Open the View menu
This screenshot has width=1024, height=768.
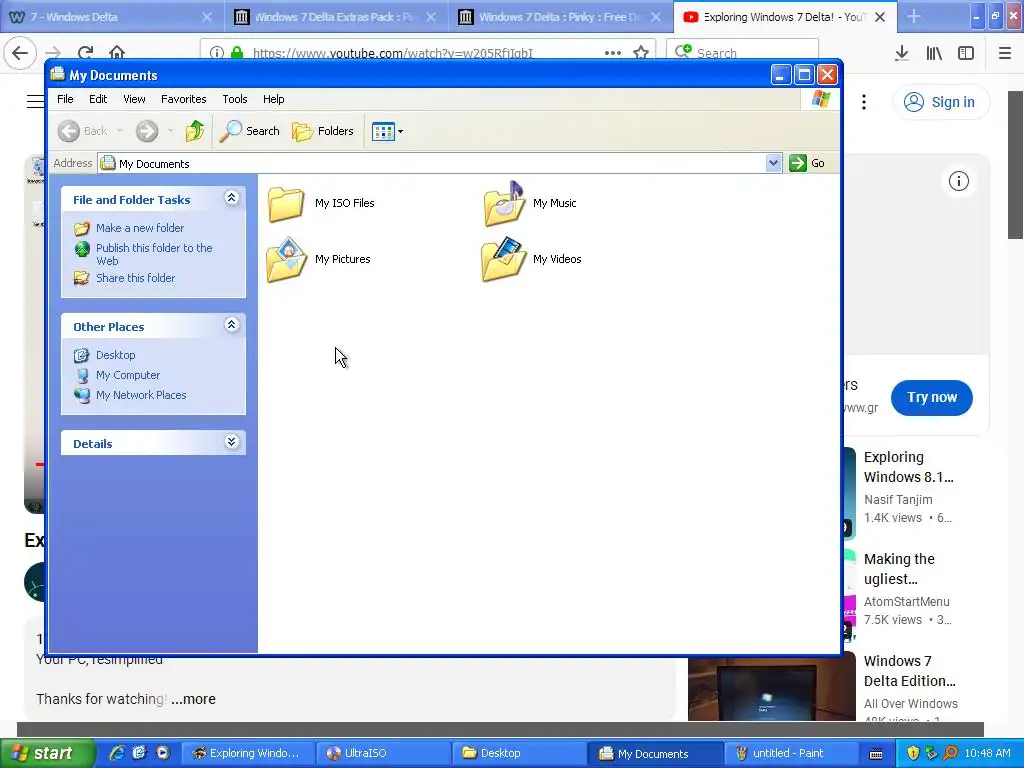coord(134,99)
